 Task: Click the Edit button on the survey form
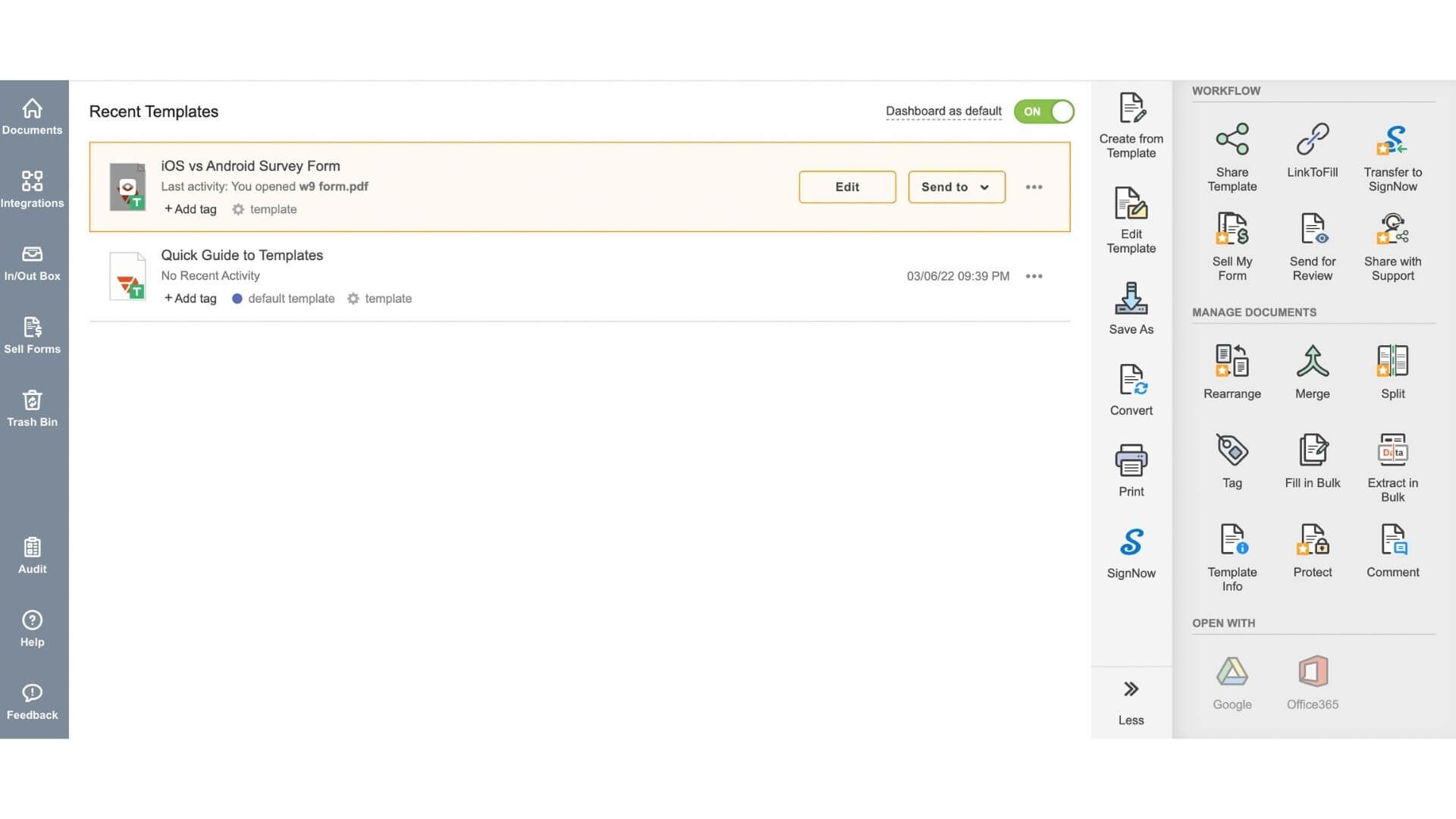(x=847, y=187)
